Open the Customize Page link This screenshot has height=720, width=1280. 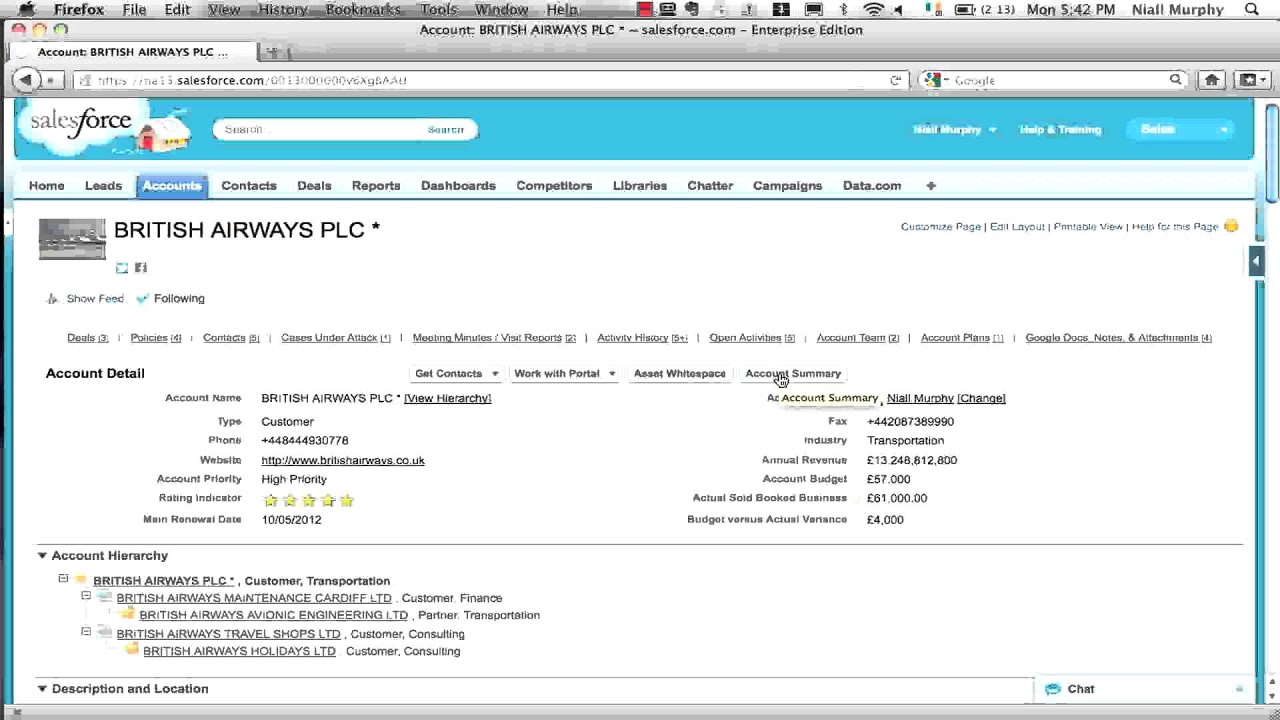[x=941, y=227]
